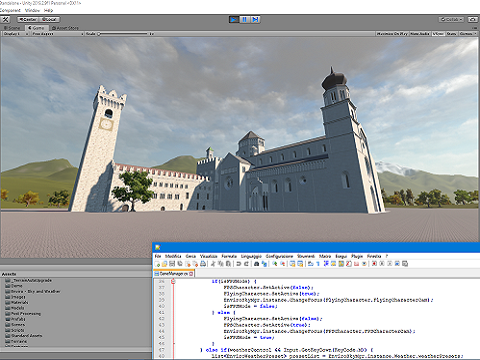Open Unity's Help menu

click(48, 10)
